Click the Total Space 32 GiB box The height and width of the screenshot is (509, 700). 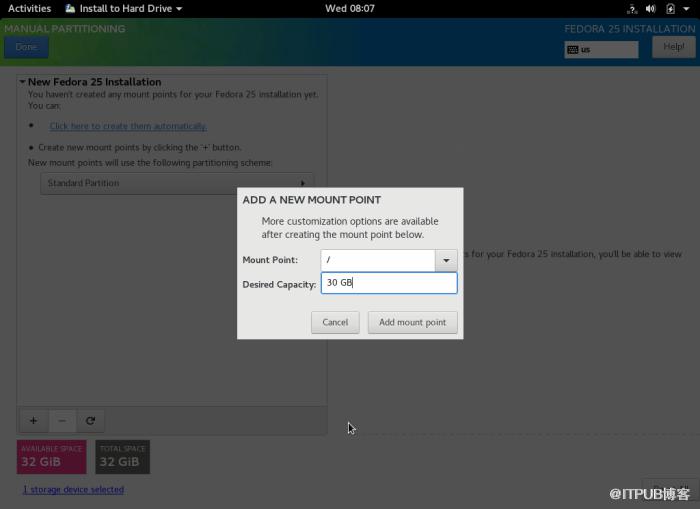[123, 457]
